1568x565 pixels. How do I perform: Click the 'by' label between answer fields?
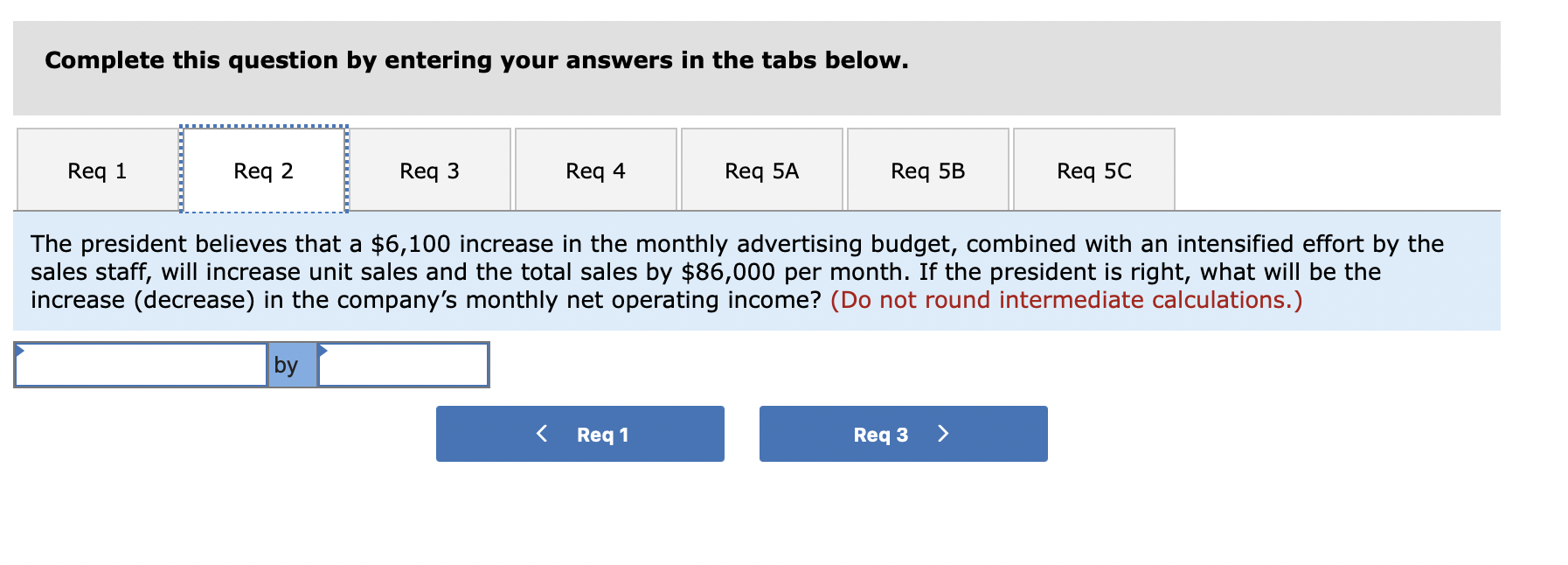[x=286, y=366]
